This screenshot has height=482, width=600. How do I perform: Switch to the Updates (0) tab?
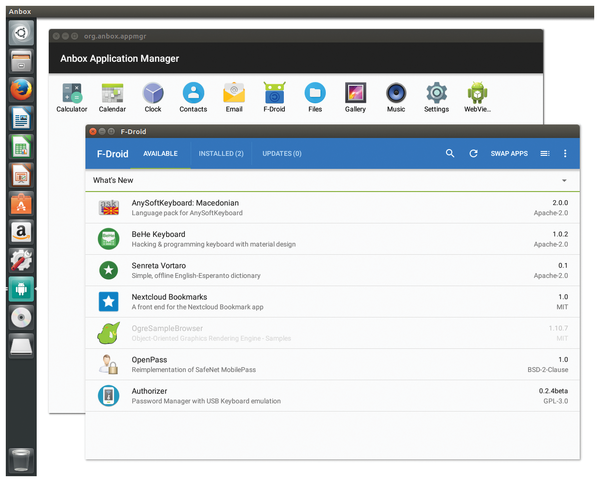(x=282, y=153)
